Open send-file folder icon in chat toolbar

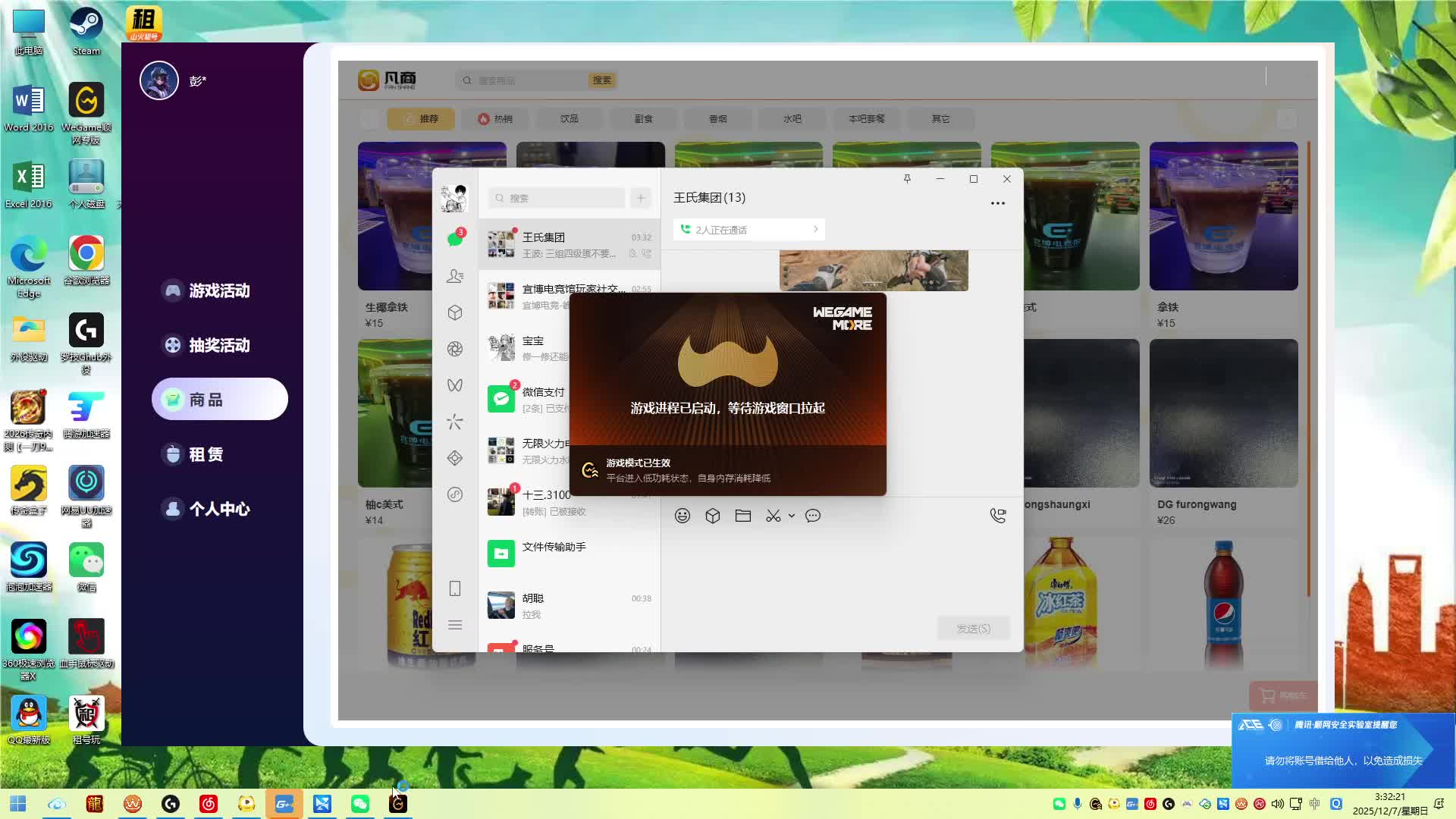click(x=743, y=516)
